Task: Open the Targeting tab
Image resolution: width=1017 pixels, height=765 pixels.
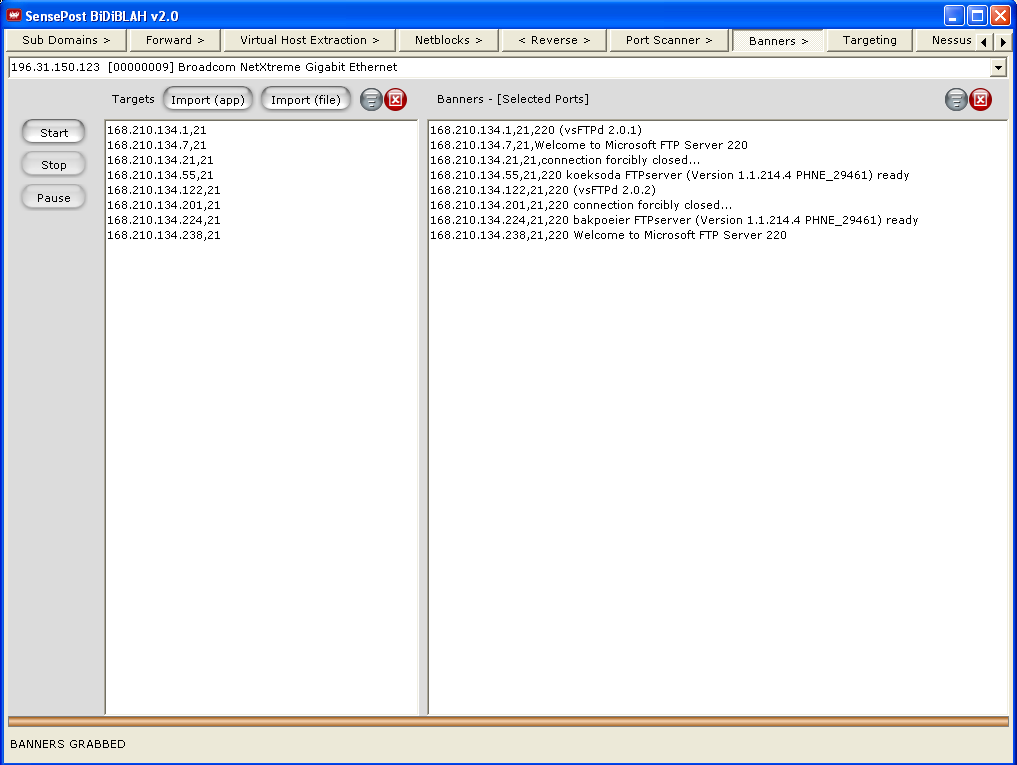Action: 869,40
